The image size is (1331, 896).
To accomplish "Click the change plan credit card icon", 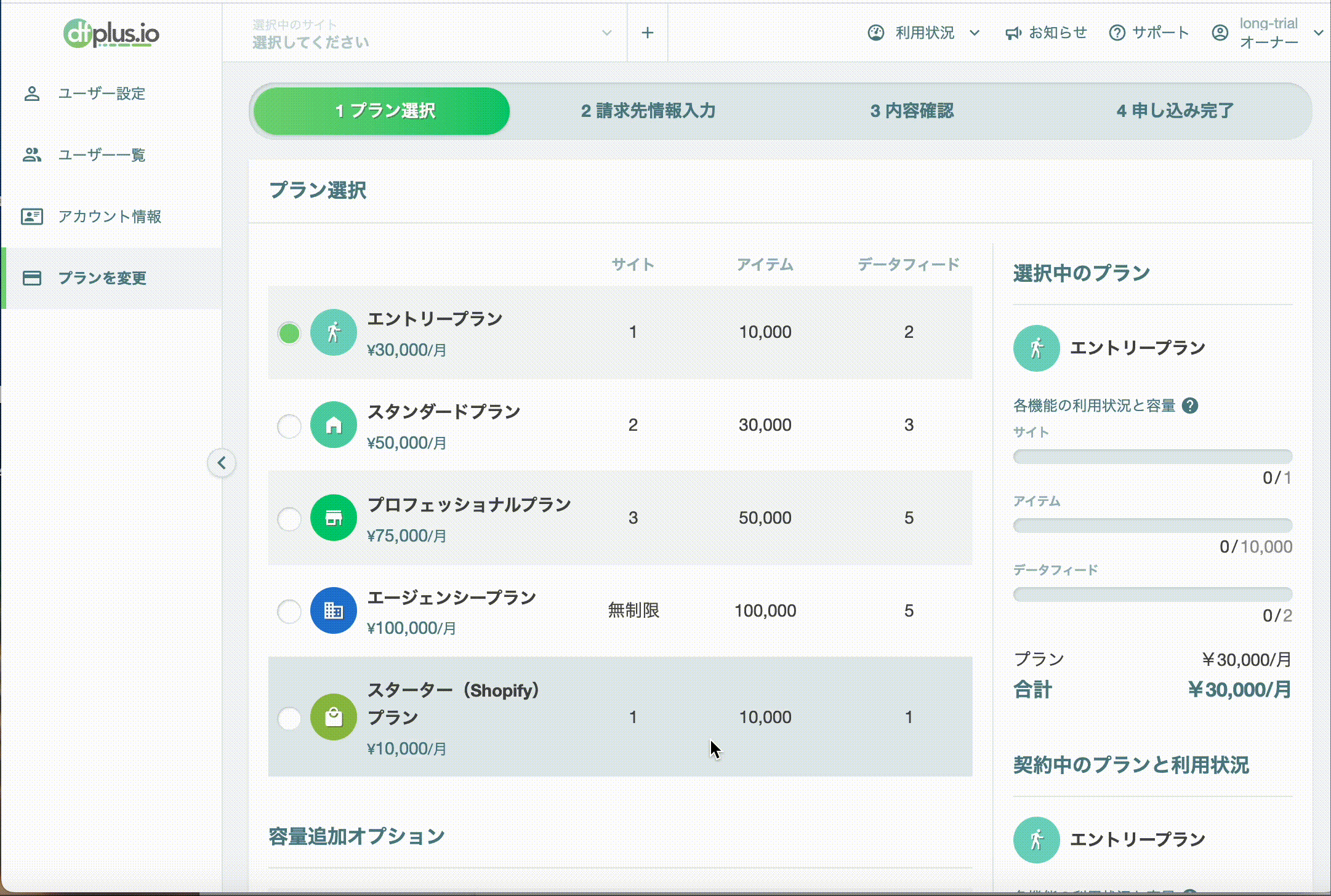I will point(32,278).
